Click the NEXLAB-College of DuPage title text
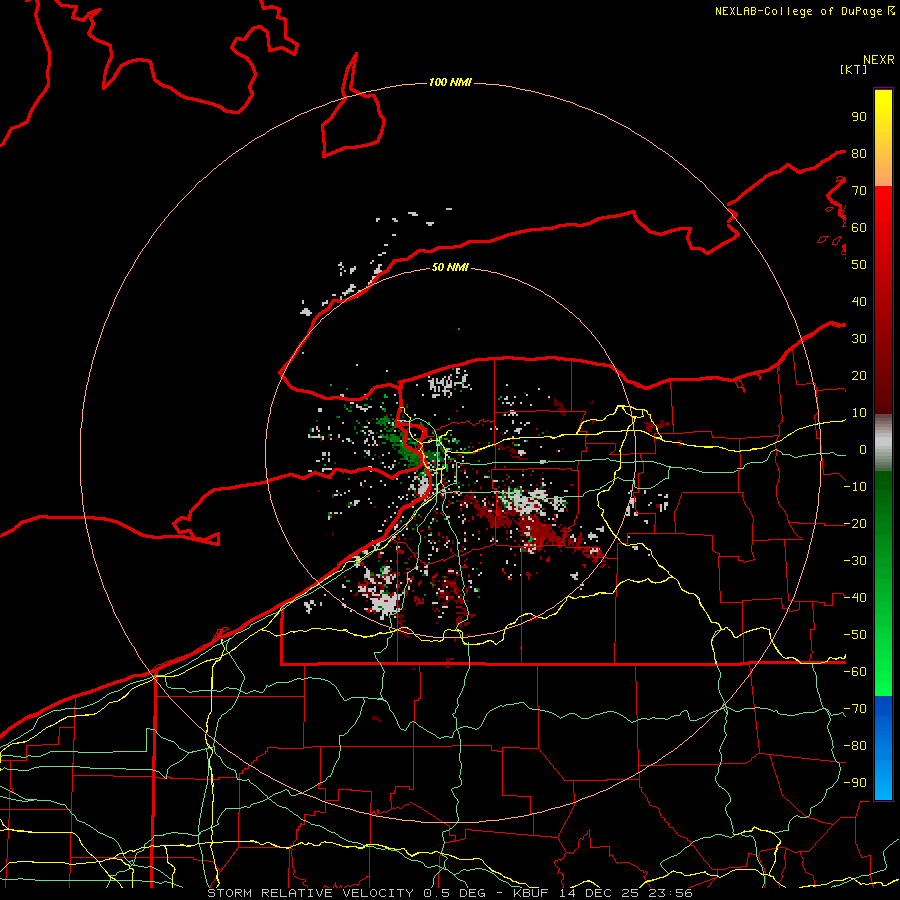 click(798, 11)
